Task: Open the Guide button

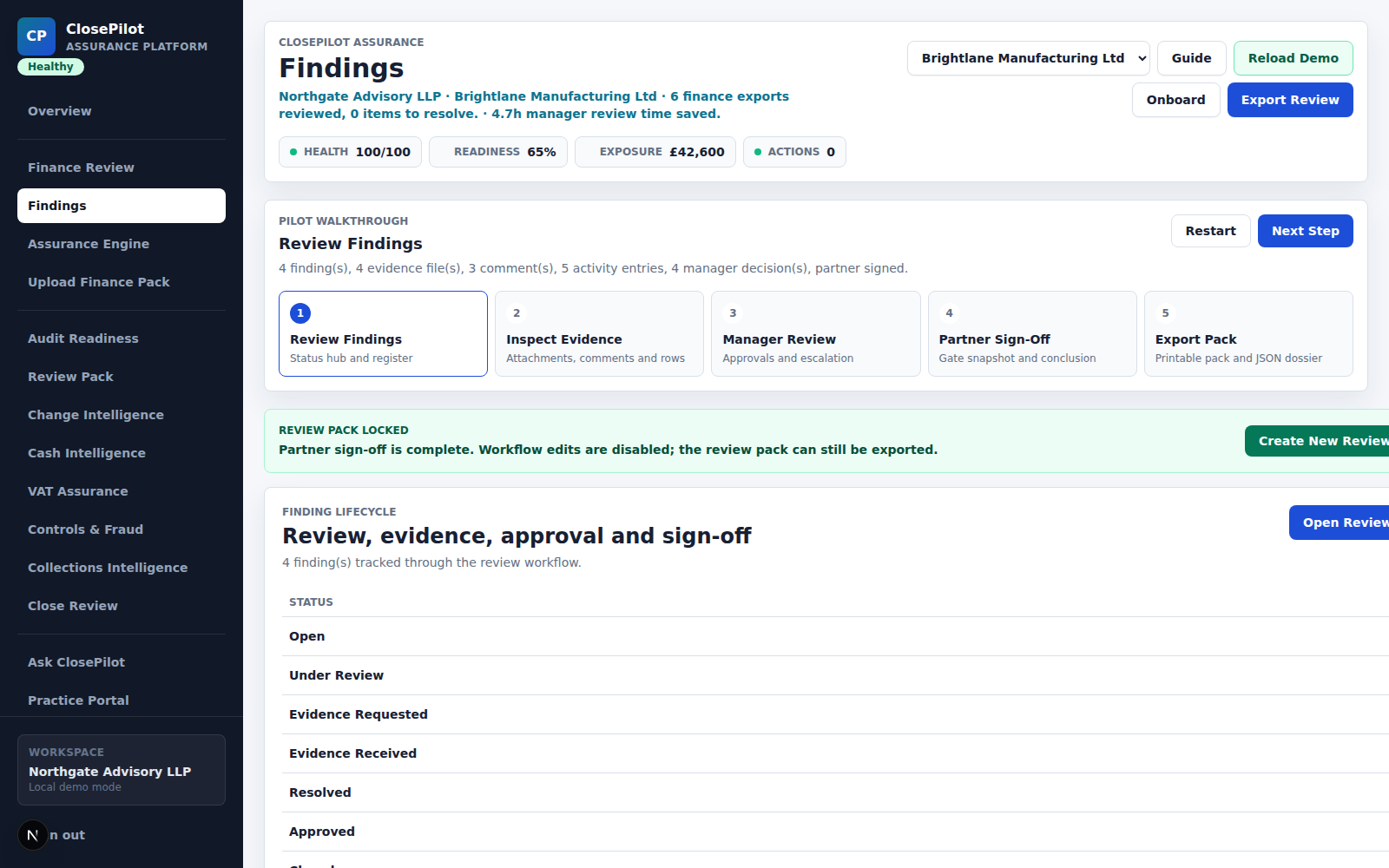Action: 1191,58
